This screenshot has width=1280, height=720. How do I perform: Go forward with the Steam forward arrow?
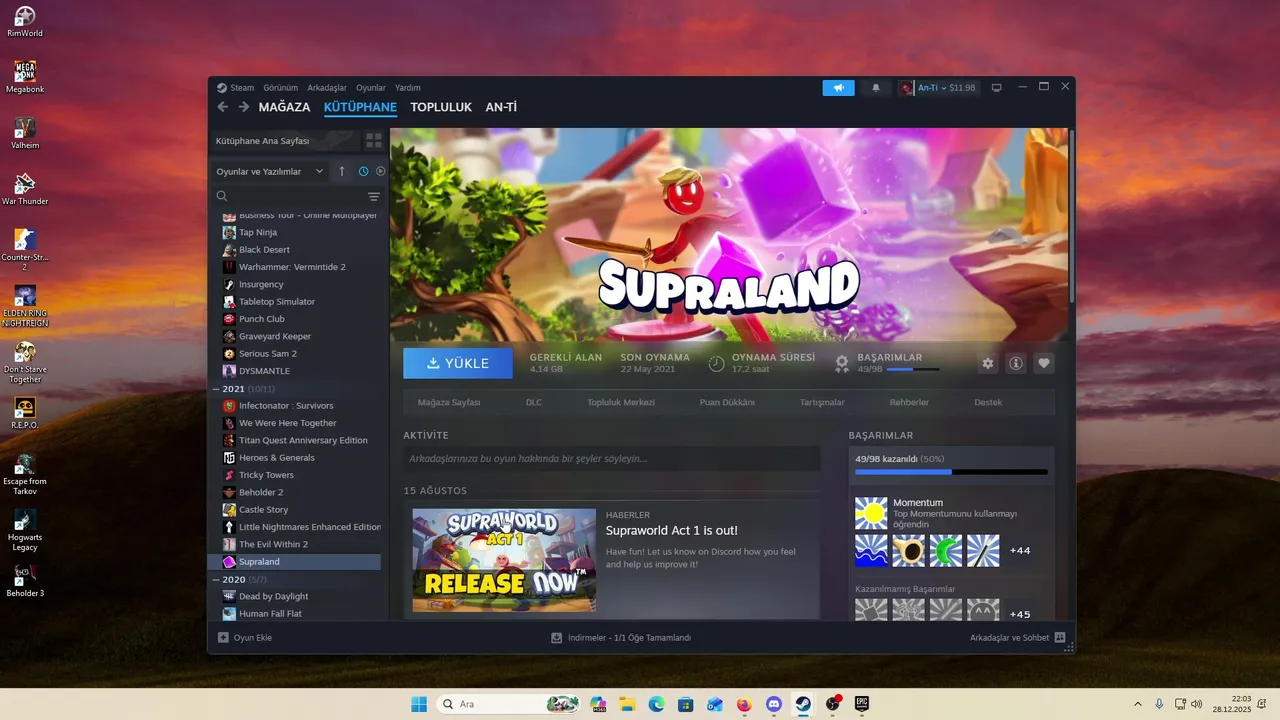tap(244, 107)
